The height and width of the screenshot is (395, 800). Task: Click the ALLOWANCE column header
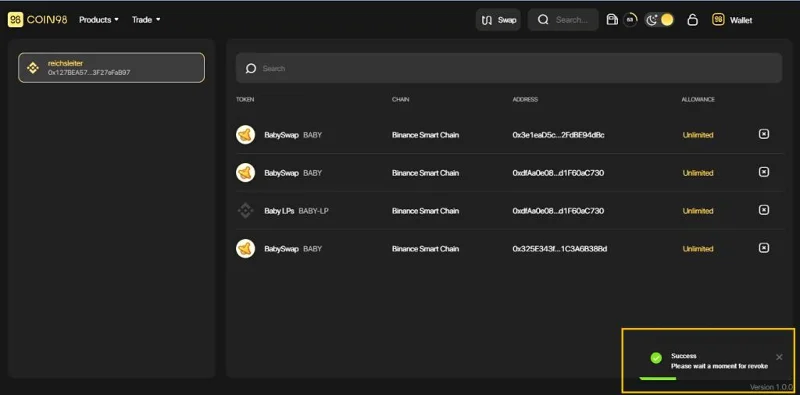tap(698, 100)
